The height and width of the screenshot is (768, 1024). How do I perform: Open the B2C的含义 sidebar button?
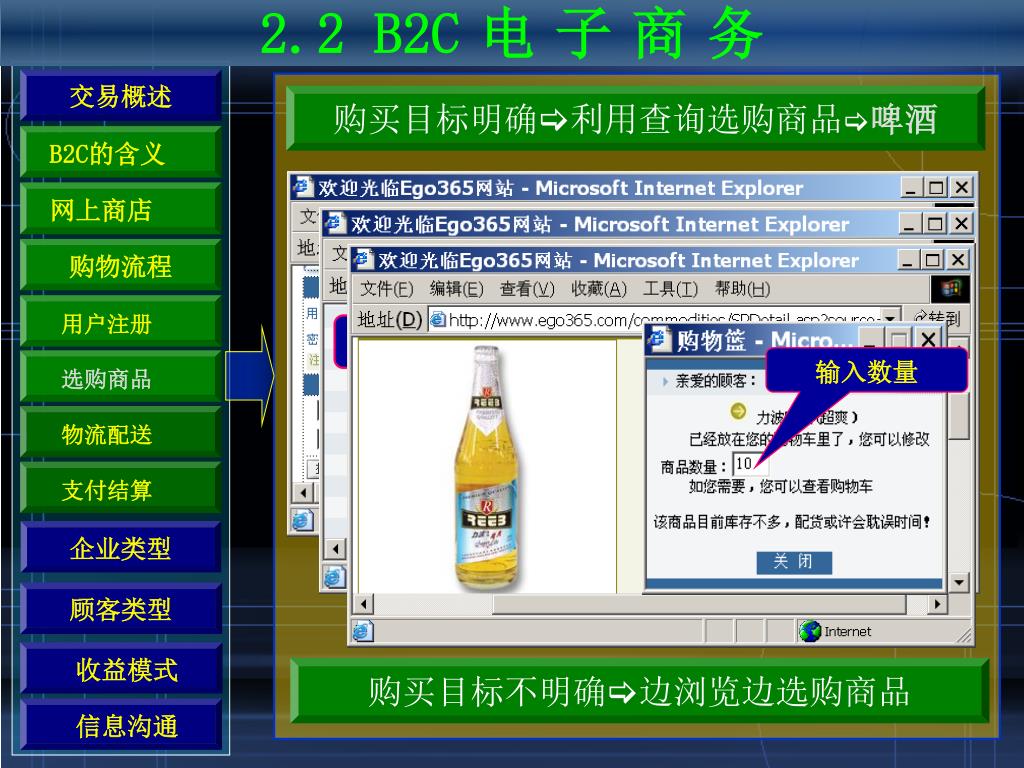pyautogui.click(x=121, y=154)
